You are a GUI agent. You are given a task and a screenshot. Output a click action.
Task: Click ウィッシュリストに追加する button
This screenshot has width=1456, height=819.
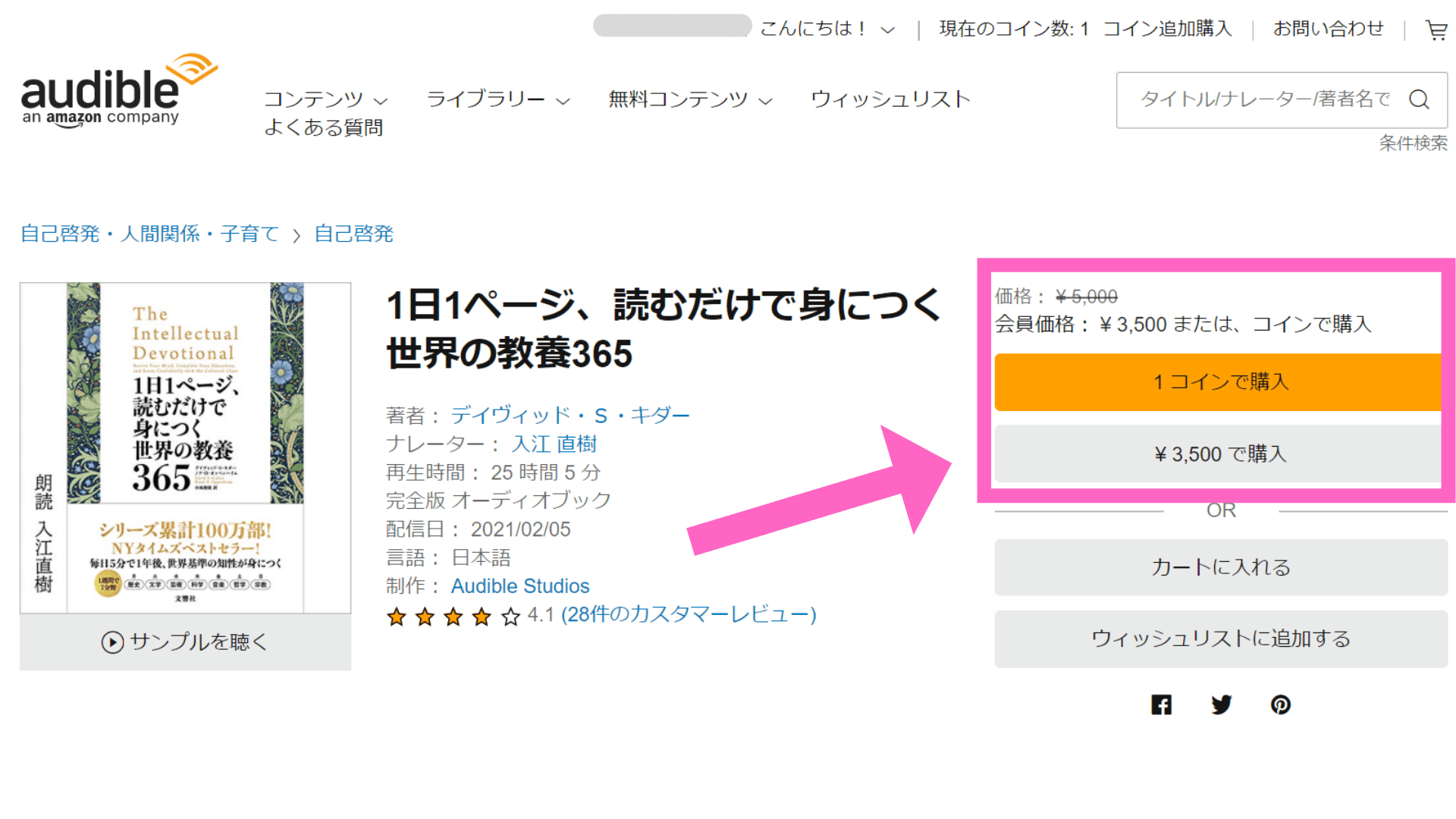[x=1221, y=639]
